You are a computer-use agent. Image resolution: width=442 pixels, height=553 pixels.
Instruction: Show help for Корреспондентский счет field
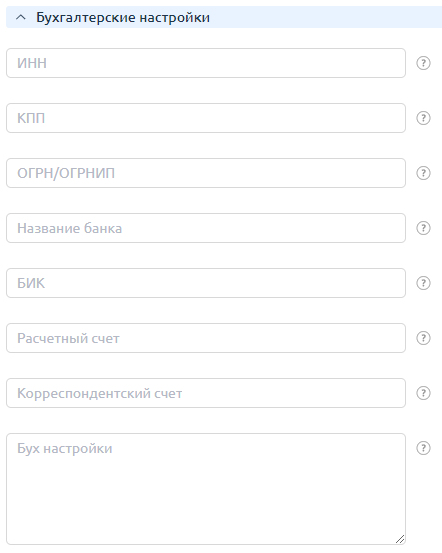[423, 393]
